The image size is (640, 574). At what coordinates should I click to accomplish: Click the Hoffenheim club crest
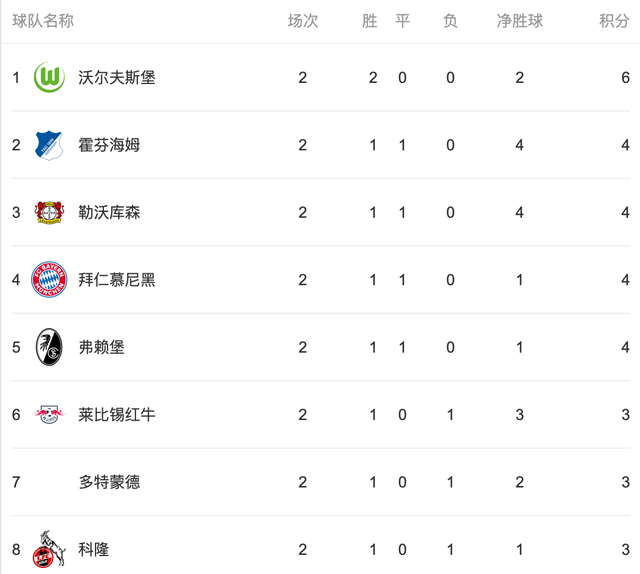(49, 145)
